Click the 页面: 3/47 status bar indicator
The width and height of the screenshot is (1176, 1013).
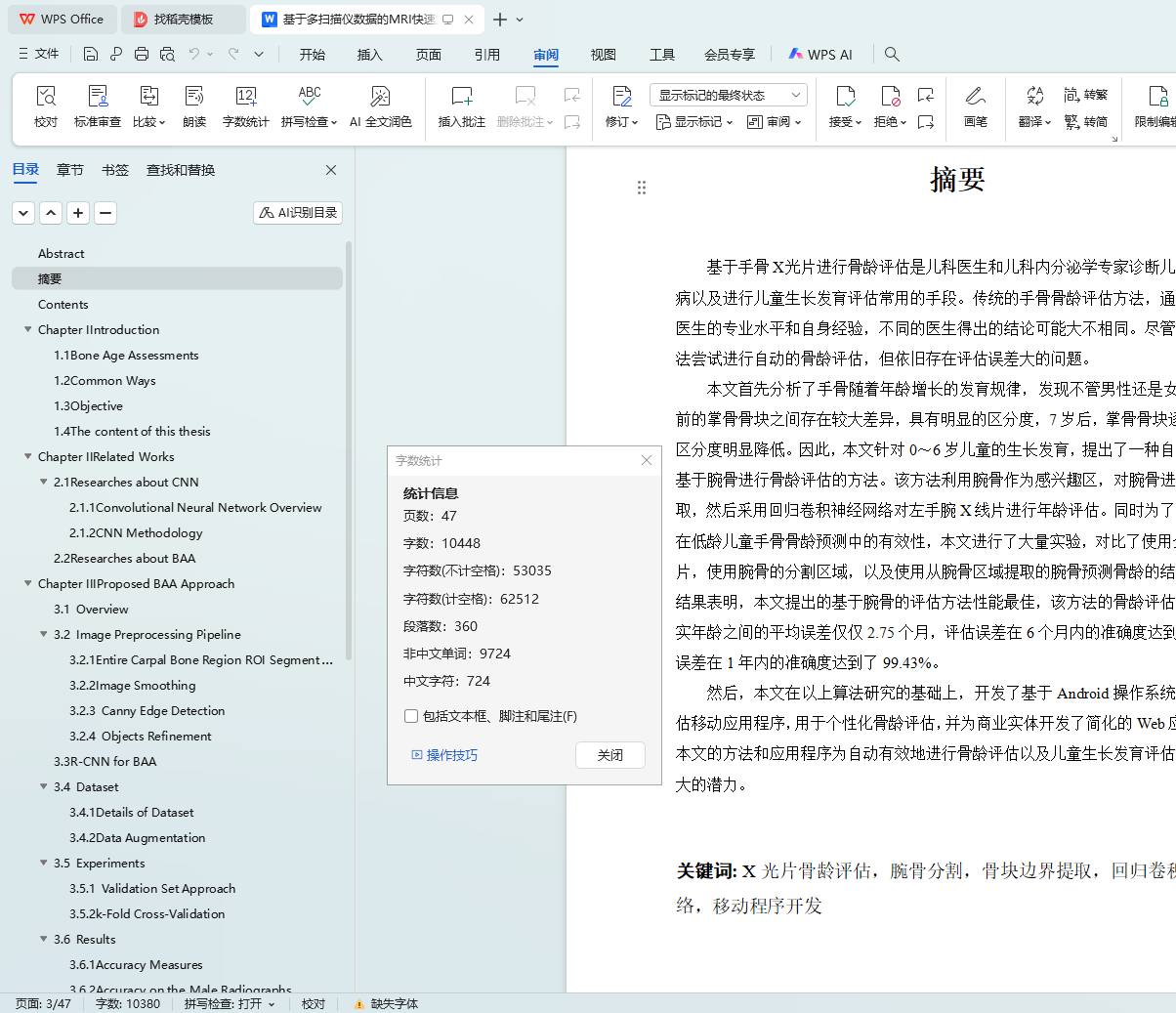click(44, 1003)
